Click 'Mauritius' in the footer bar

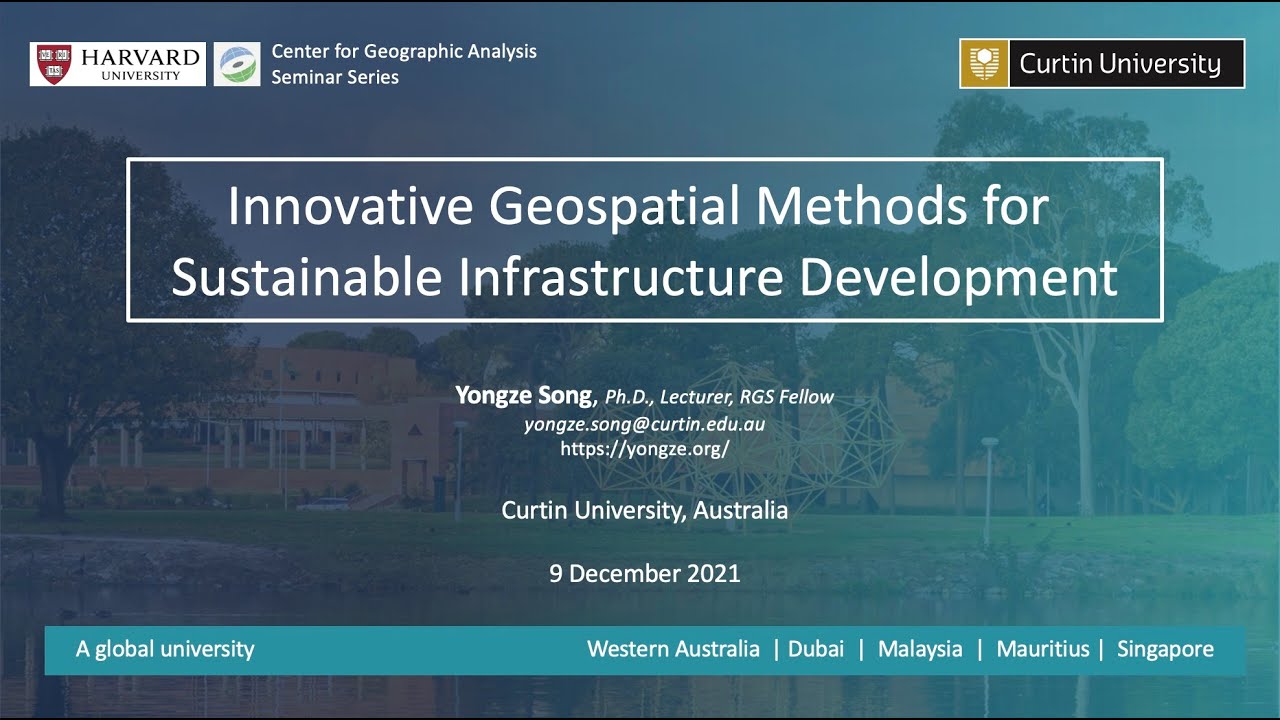(x=1043, y=649)
